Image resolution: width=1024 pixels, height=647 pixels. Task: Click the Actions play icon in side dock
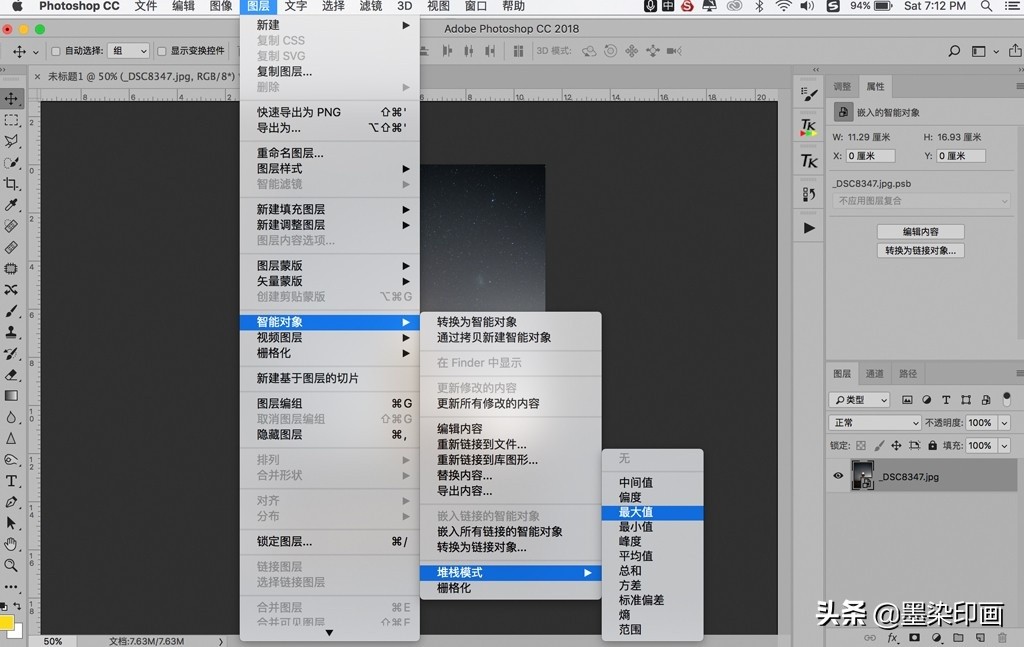[x=809, y=228]
